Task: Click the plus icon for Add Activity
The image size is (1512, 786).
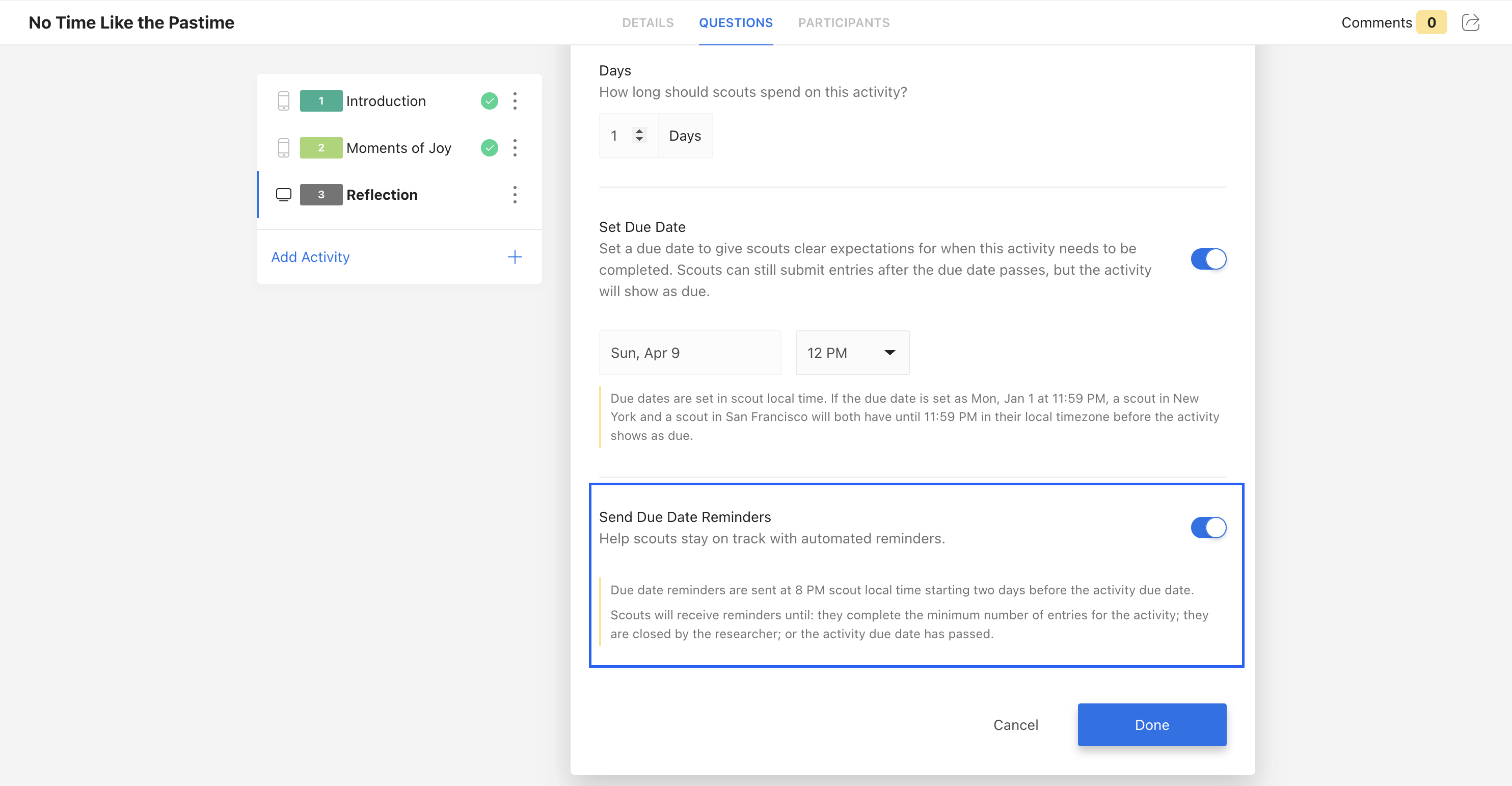Action: (x=515, y=257)
